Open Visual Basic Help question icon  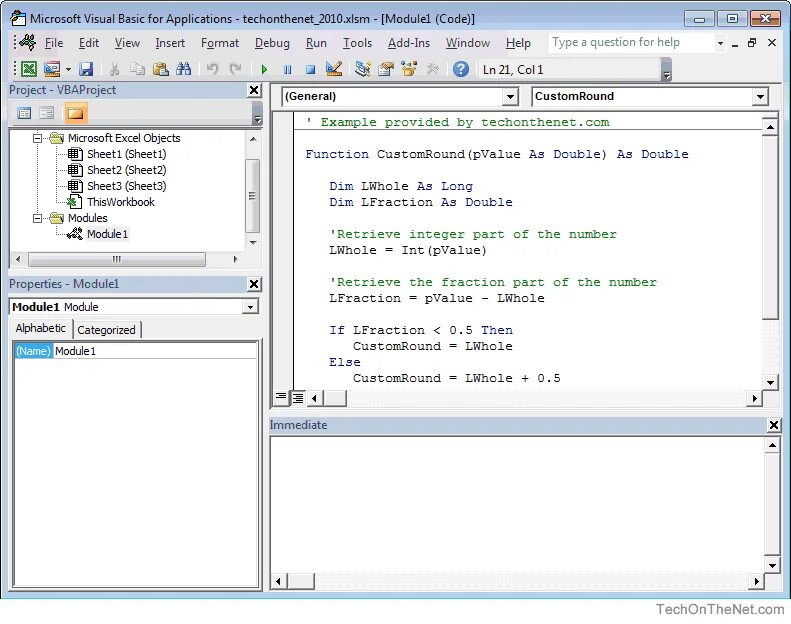pyautogui.click(x=461, y=69)
